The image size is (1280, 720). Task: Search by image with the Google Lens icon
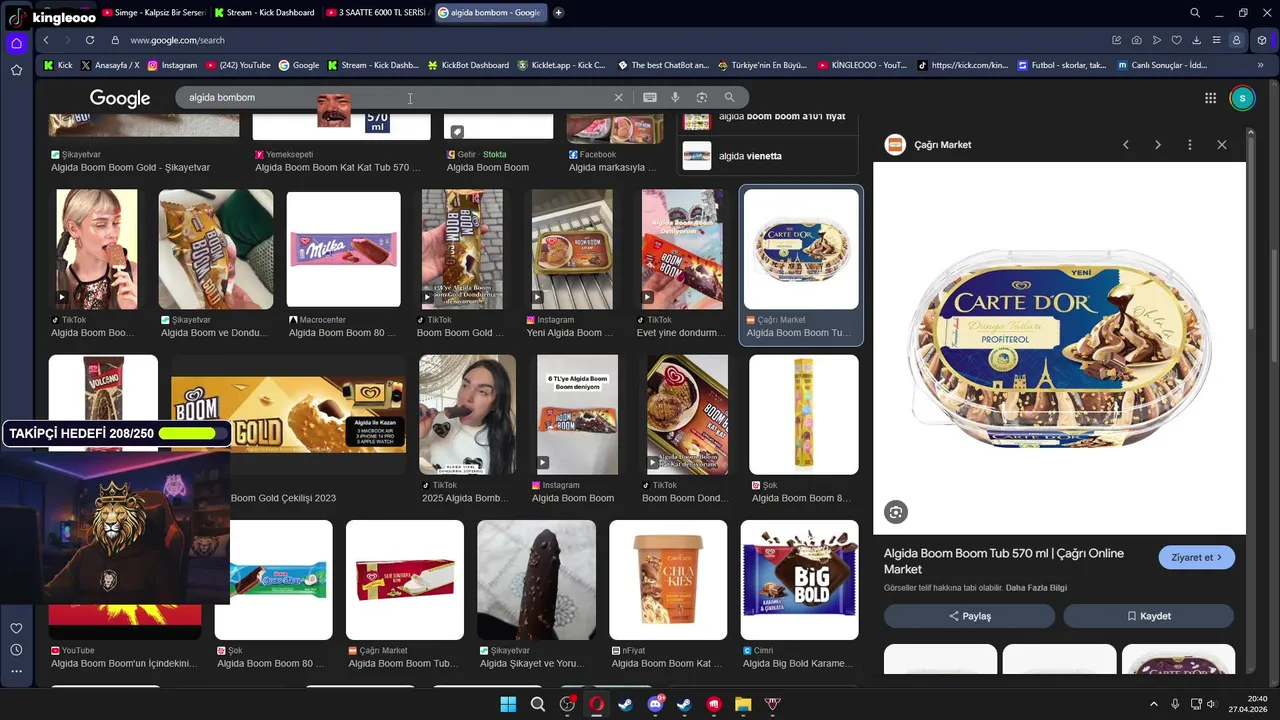[702, 97]
